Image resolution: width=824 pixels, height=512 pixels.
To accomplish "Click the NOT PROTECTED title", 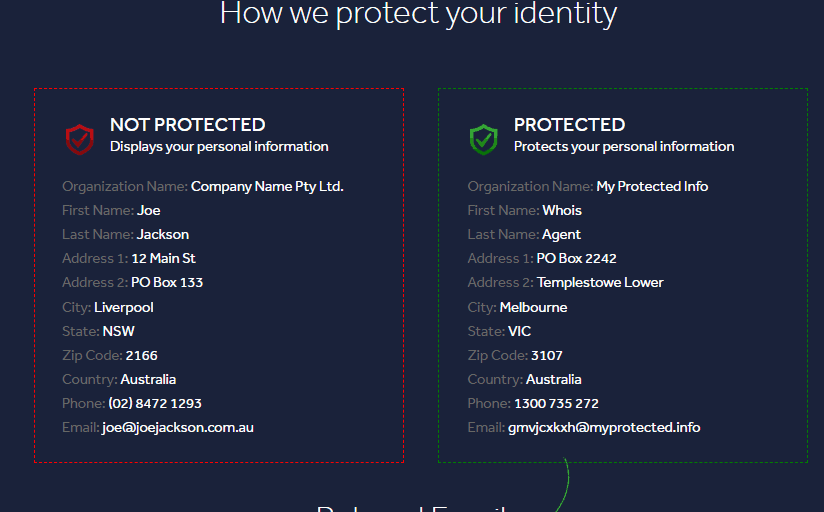I will coord(188,125).
